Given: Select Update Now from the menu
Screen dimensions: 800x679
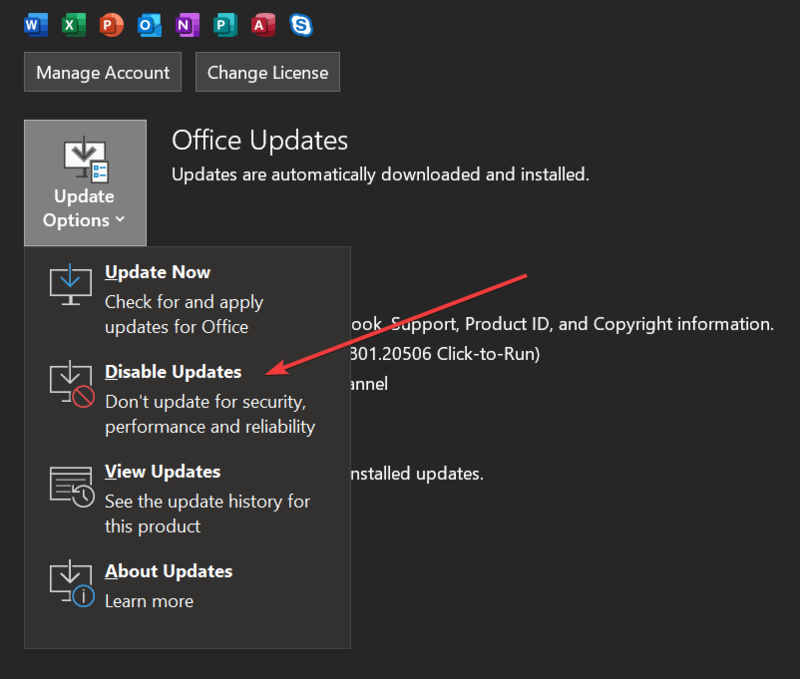Looking at the screenshot, I should coord(157,271).
